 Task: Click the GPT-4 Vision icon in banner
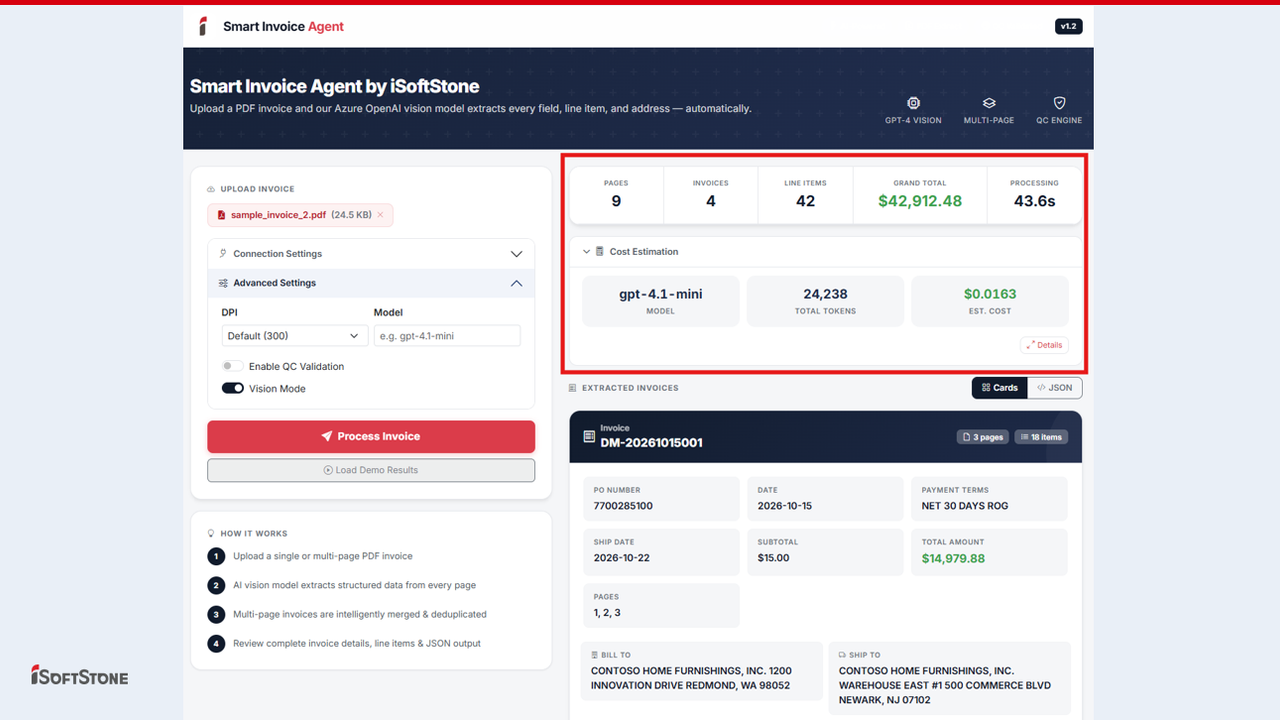pos(913,103)
